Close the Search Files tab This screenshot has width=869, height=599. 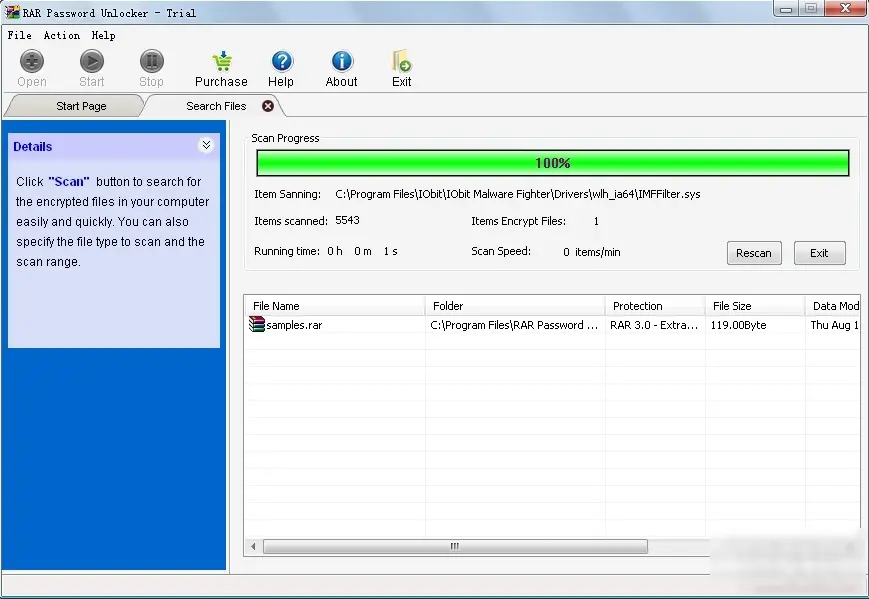tap(266, 105)
